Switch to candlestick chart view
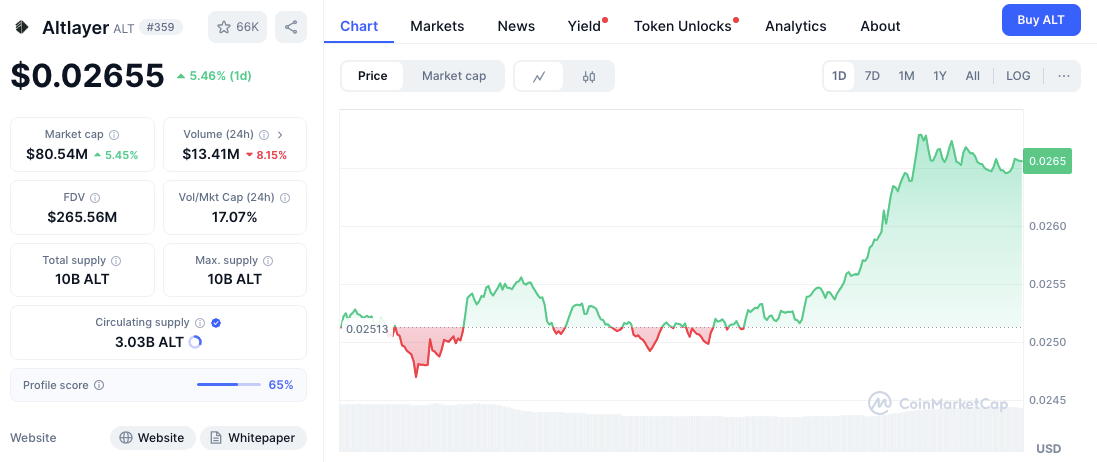1097x462 pixels. (588, 76)
